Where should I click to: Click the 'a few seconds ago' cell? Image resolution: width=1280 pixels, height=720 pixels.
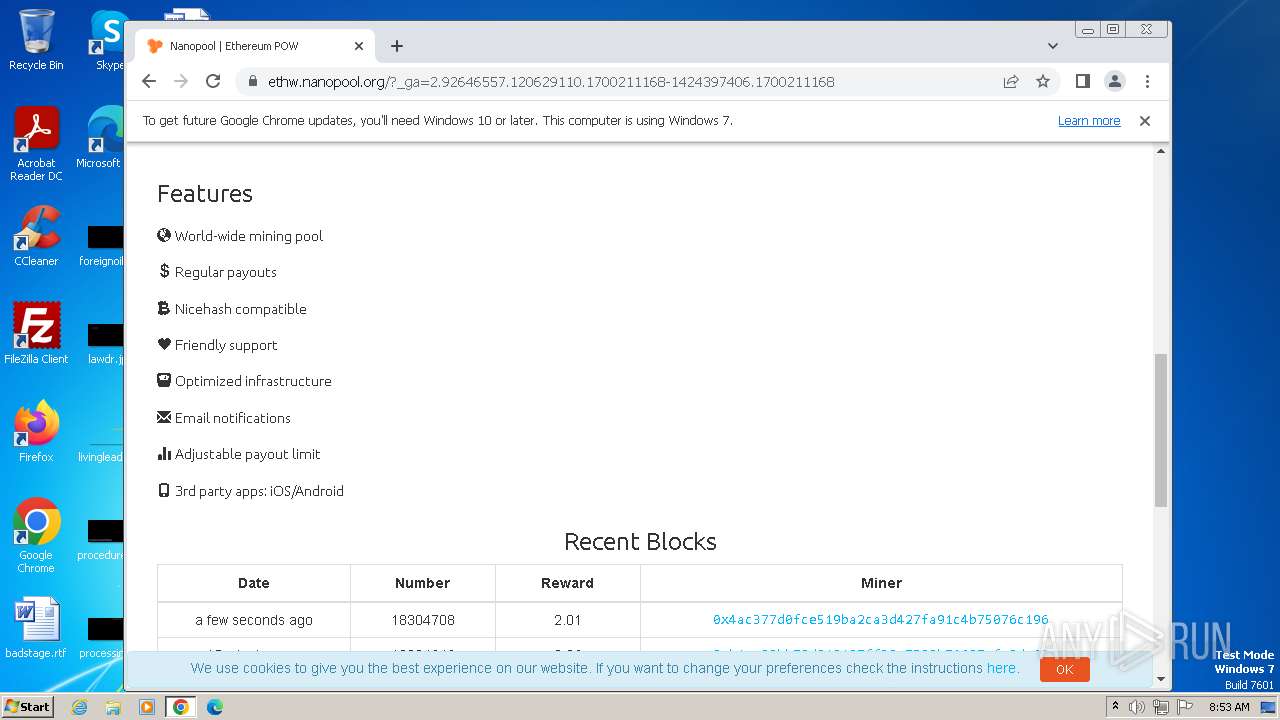[x=254, y=620]
